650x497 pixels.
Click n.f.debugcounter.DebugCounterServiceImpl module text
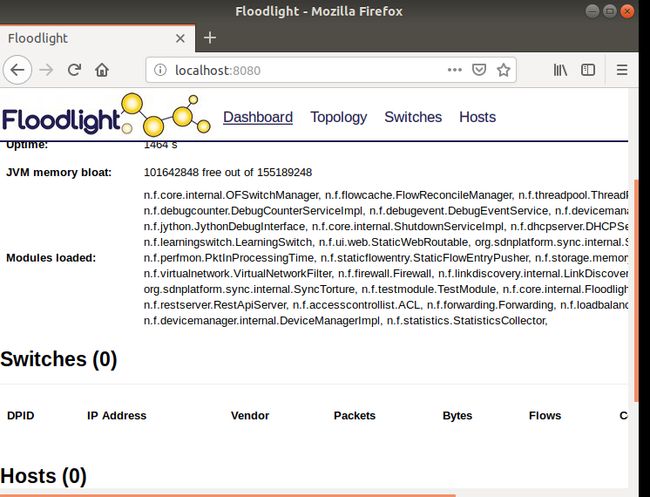pos(252,211)
